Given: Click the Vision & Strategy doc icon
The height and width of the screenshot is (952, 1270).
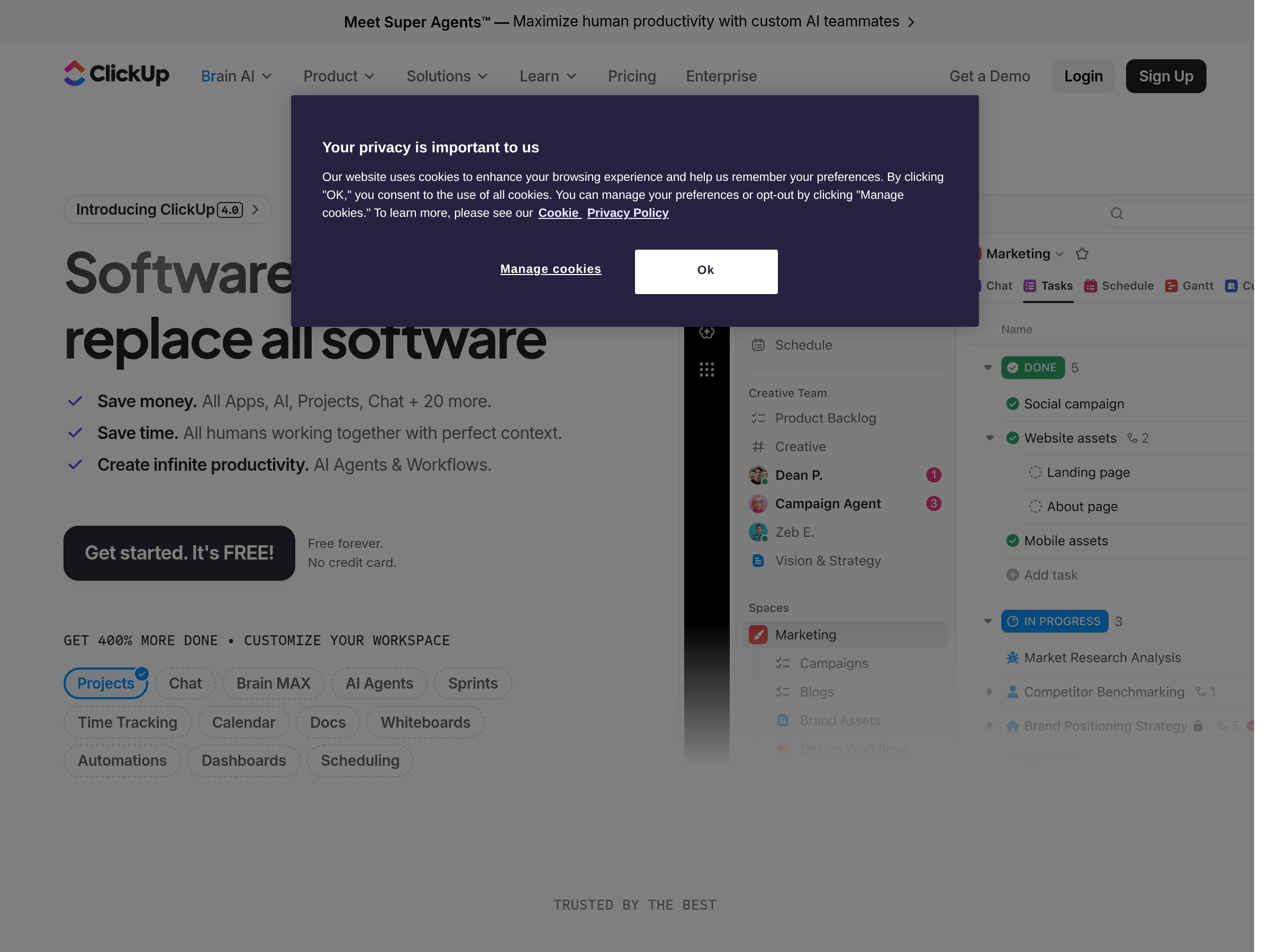Looking at the screenshot, I should point(758,561).
